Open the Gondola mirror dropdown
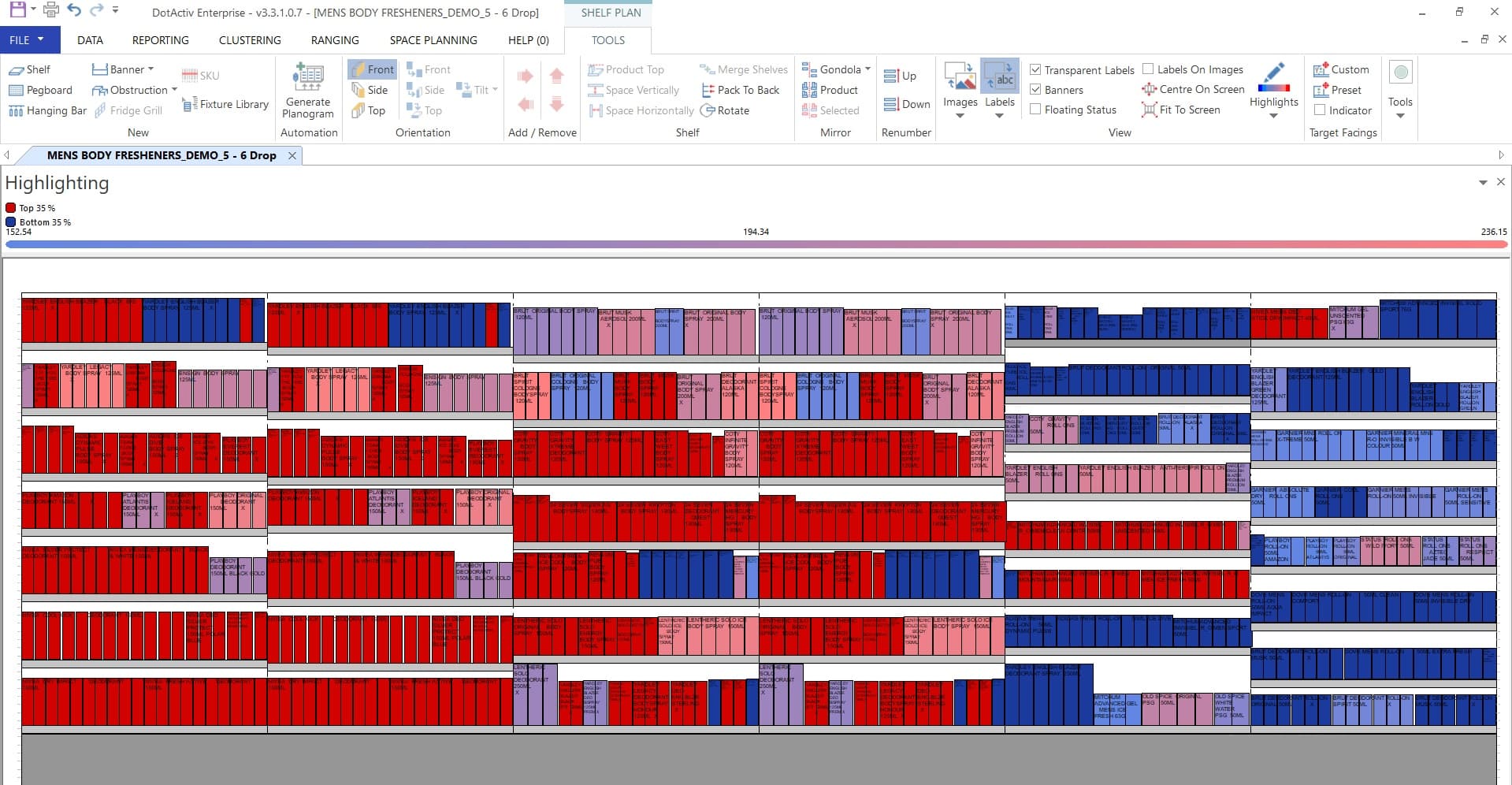Viewport: 1512px width, 785px height. [867, 69]
